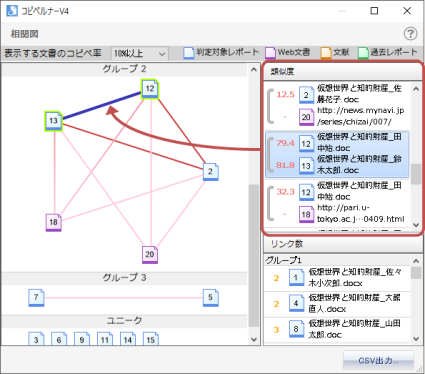Select the 佐々木小次郎.docx row in link count list

point(337,278)
